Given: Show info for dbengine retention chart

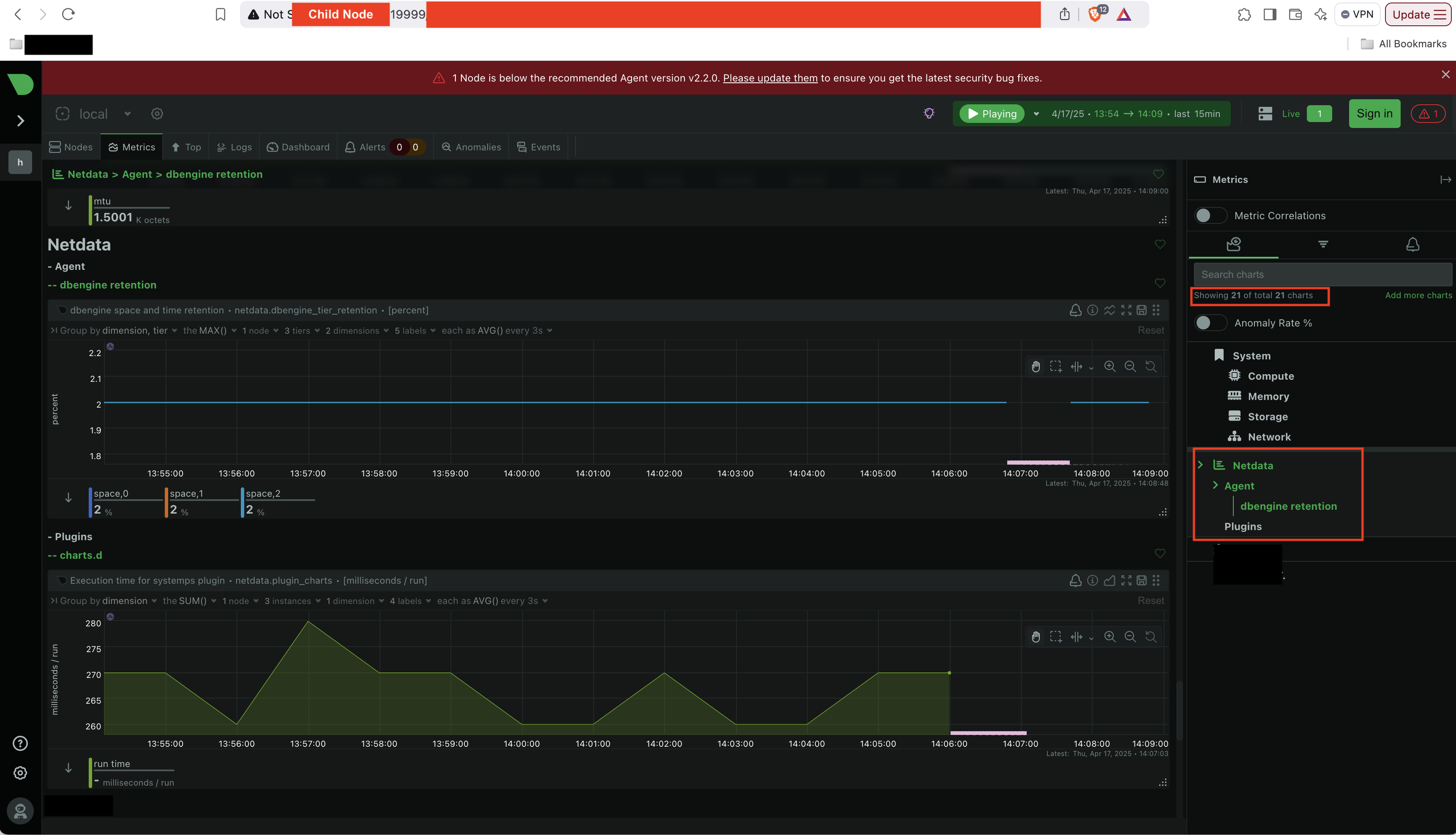Looking at the screenshot, I should pos(1092,310).
